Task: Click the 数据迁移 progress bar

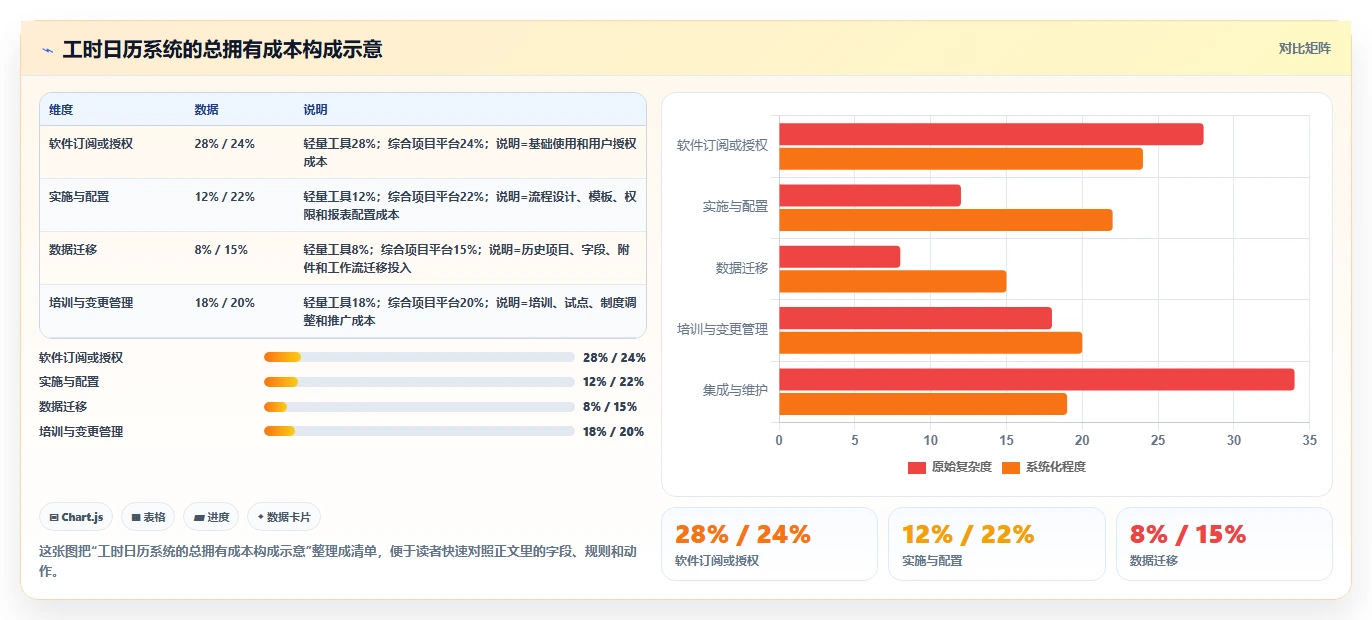Action: pos(419,407)
